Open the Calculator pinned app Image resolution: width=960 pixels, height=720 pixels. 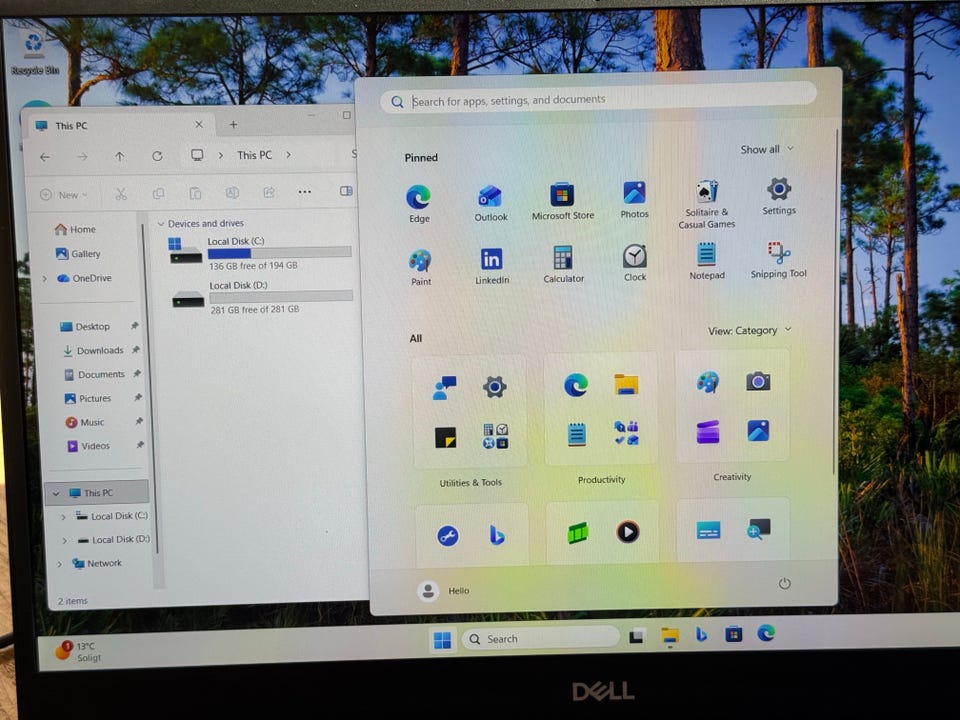click(563, 264)
